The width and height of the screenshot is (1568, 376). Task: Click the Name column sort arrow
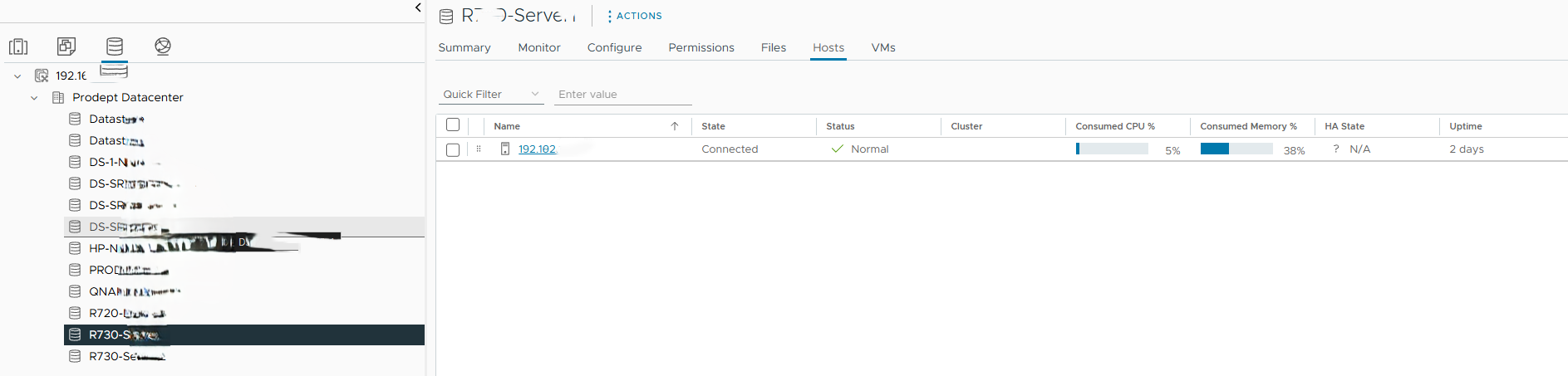pyautogui.click(x=675, y=126)
